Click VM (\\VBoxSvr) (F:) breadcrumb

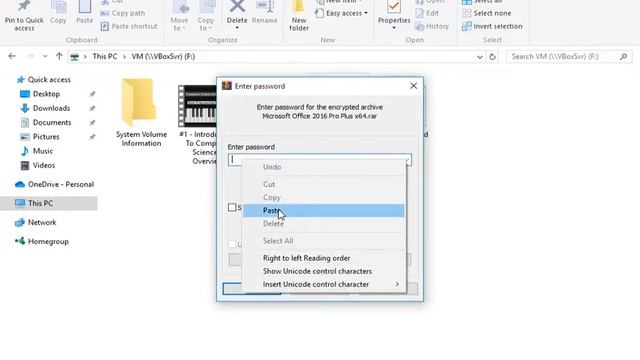(x=163, y=56)
